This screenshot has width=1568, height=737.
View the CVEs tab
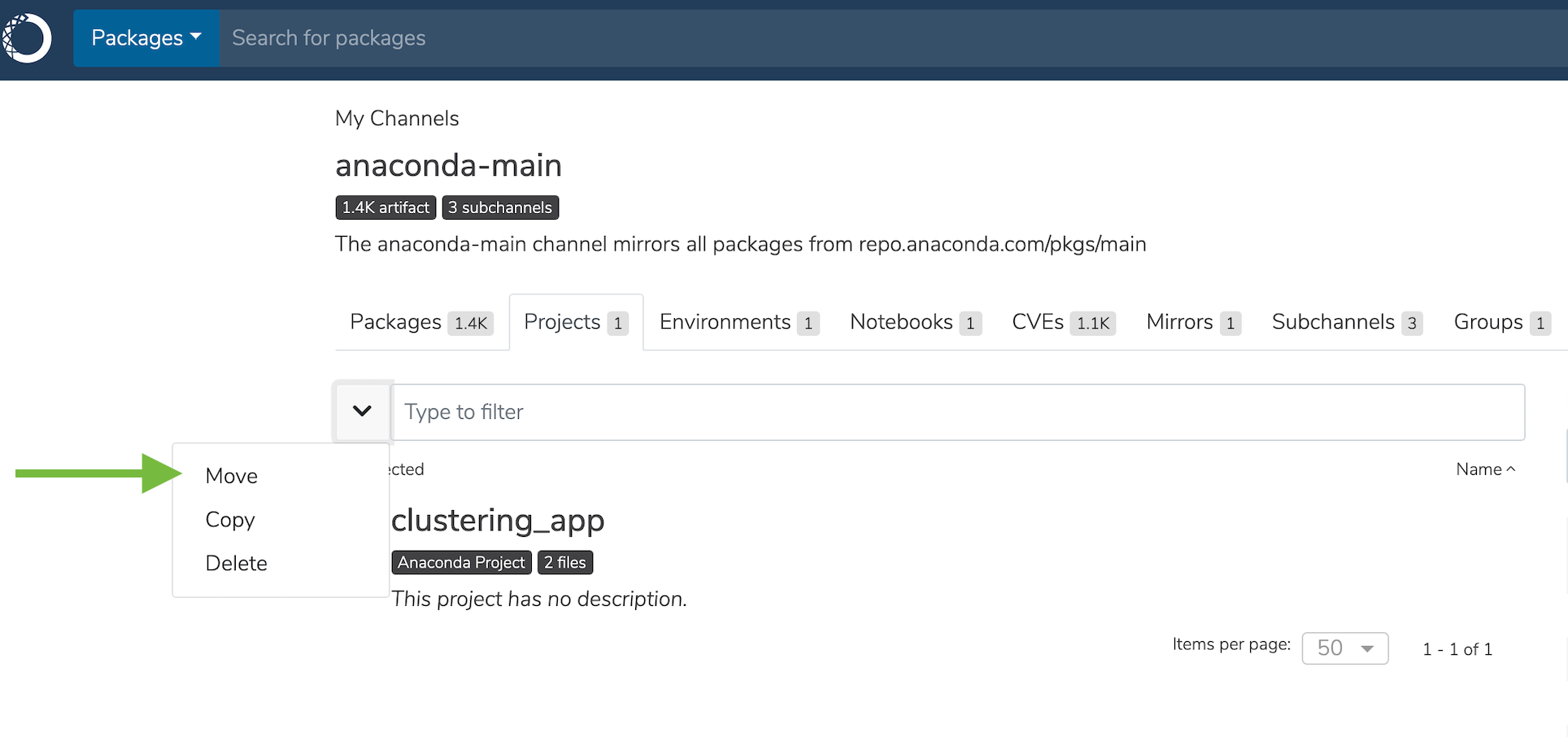[x=1064, y=322]
